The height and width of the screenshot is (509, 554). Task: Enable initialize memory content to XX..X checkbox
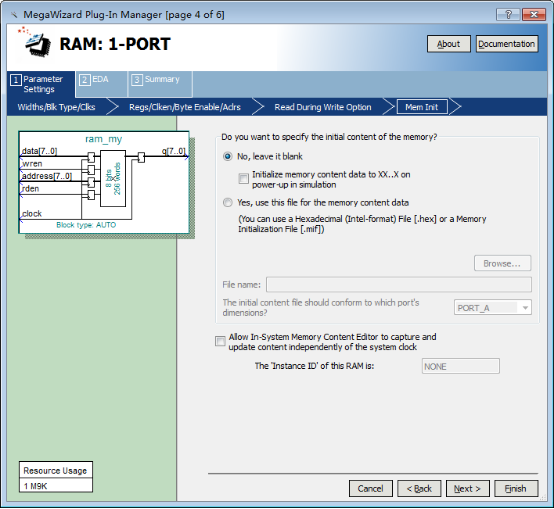(x=243, y=178)
